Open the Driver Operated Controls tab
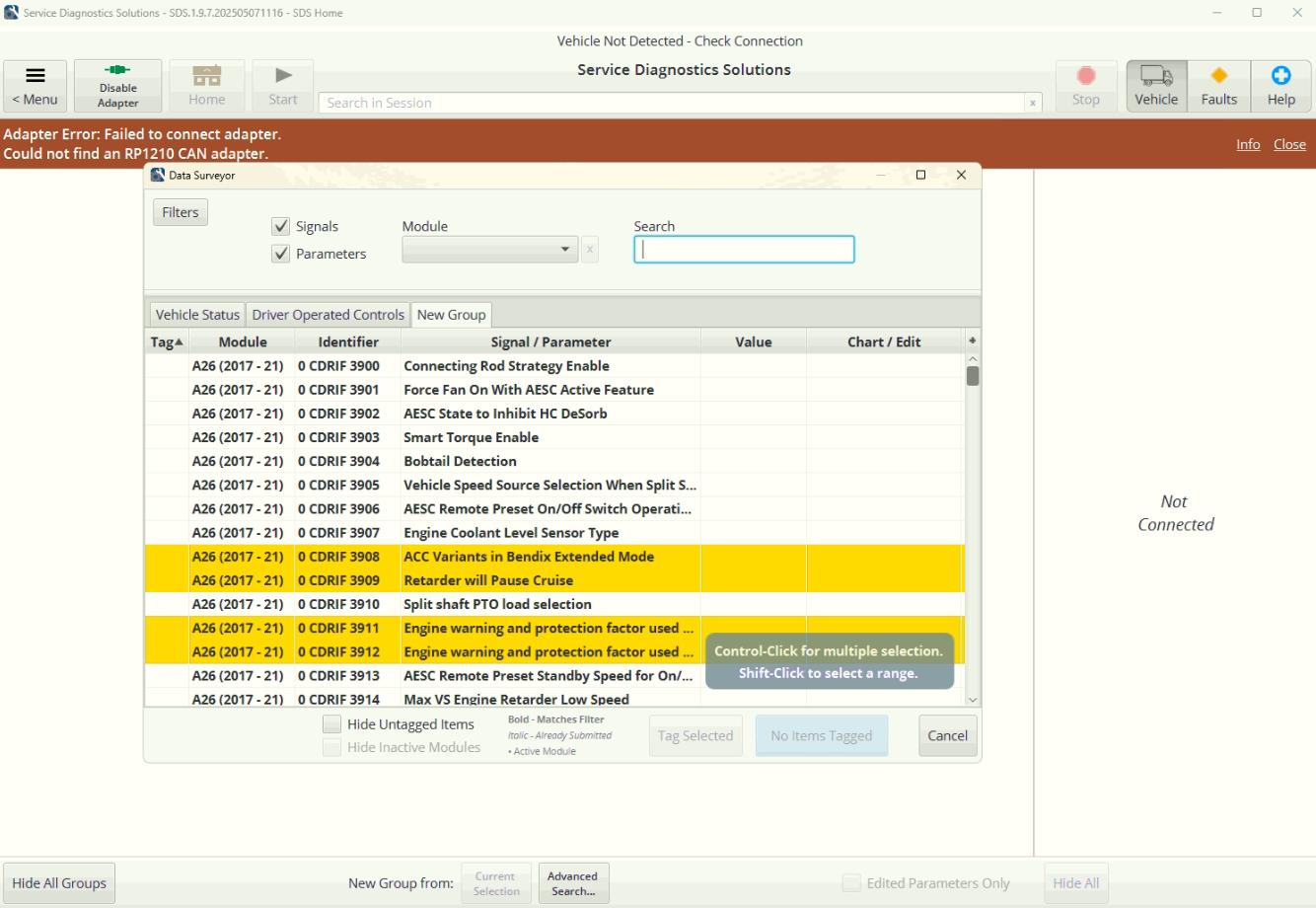The height and width of the screenshot is (908, 1316). pos(328,314)
